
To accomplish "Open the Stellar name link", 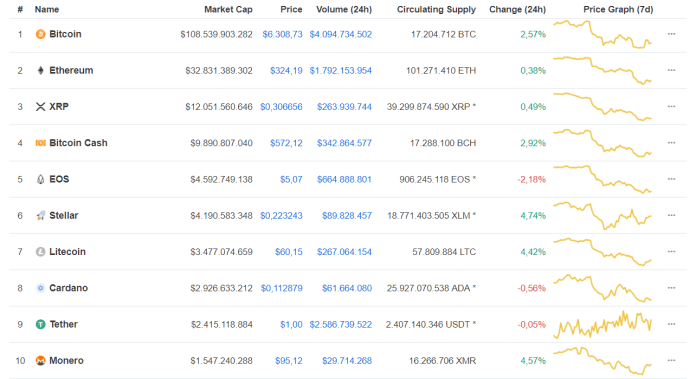I will pos(63,216).
